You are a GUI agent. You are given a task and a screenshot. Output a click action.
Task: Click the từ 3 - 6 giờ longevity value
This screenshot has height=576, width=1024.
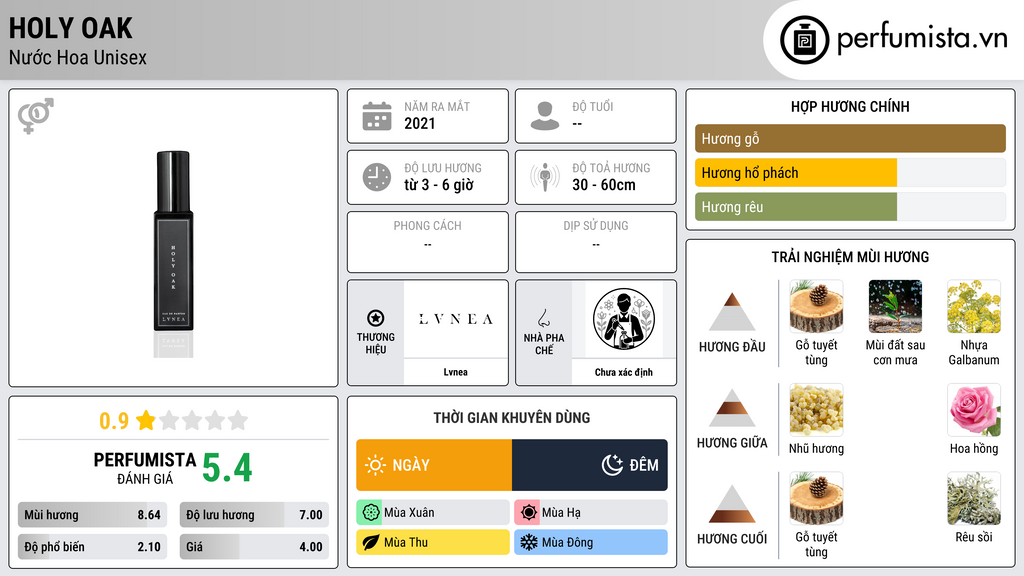click(x=439, y=185)
